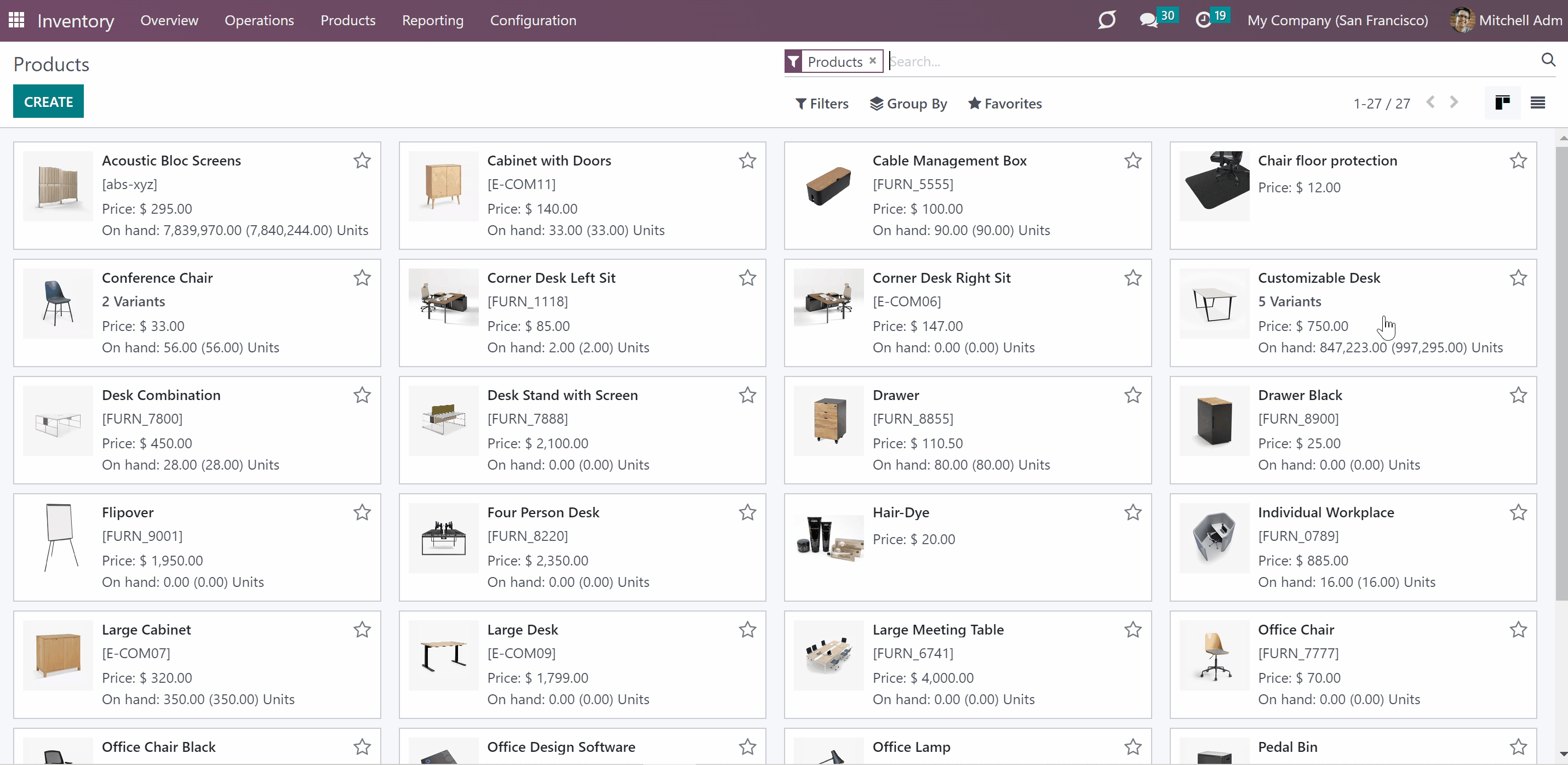Star the Cable Management Box product
Viewport: 1568px width, 765px height.
click(x=1133, y=161)
